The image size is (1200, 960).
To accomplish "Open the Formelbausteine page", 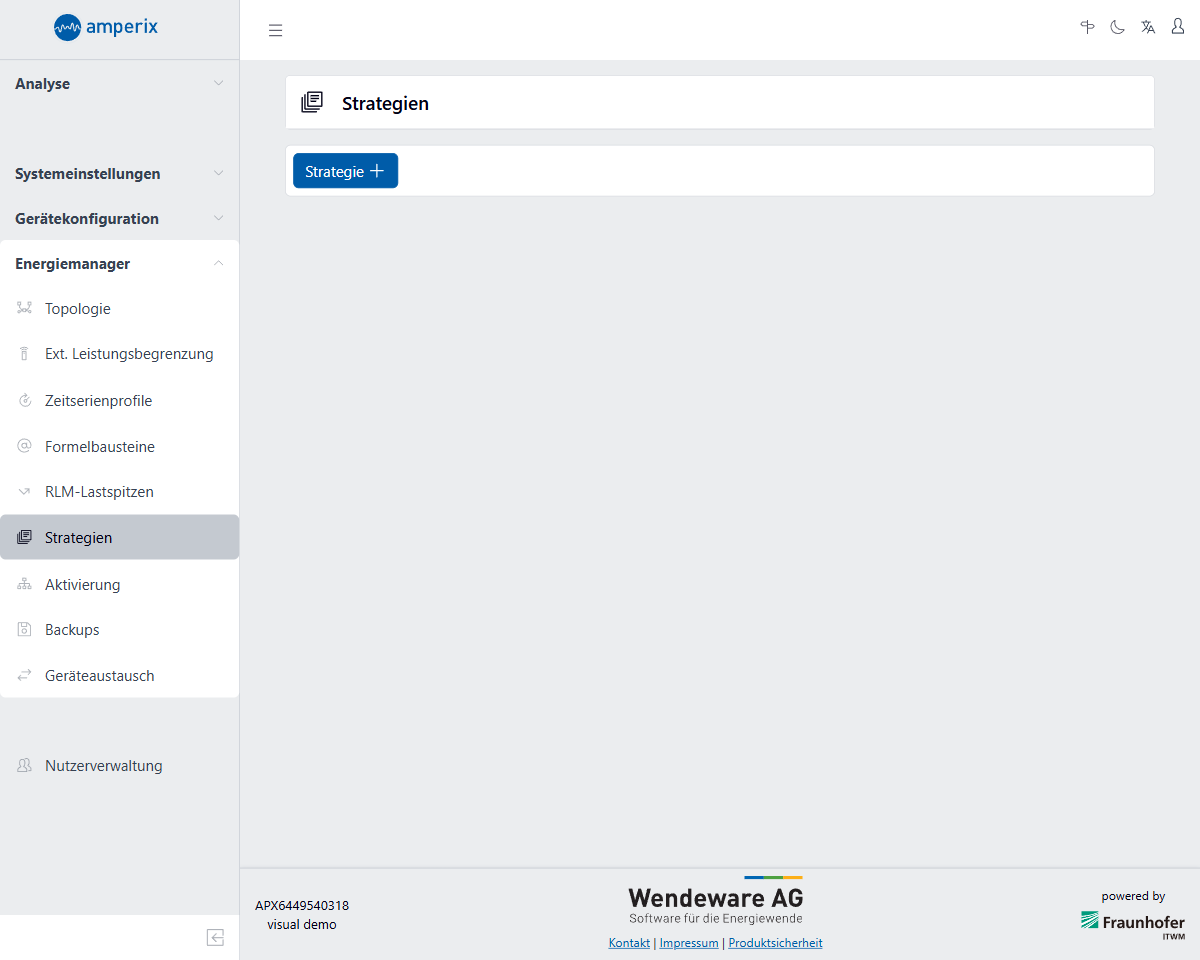I will point(100,447).
